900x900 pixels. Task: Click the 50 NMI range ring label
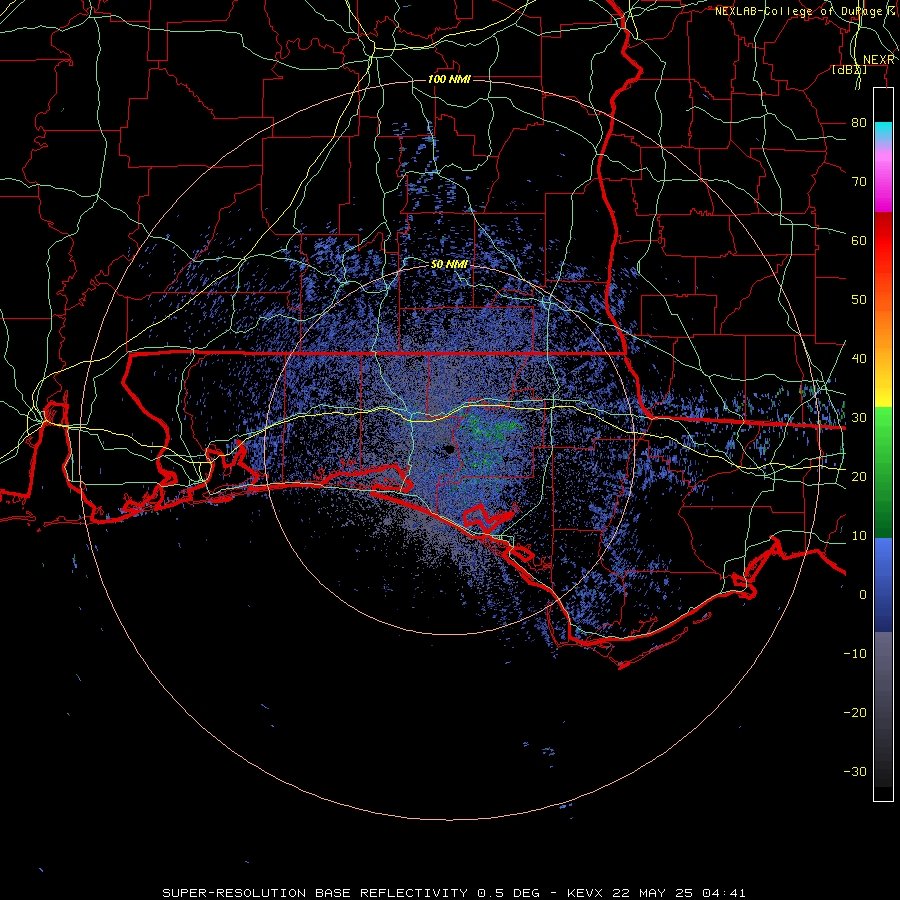click(449, 264)
